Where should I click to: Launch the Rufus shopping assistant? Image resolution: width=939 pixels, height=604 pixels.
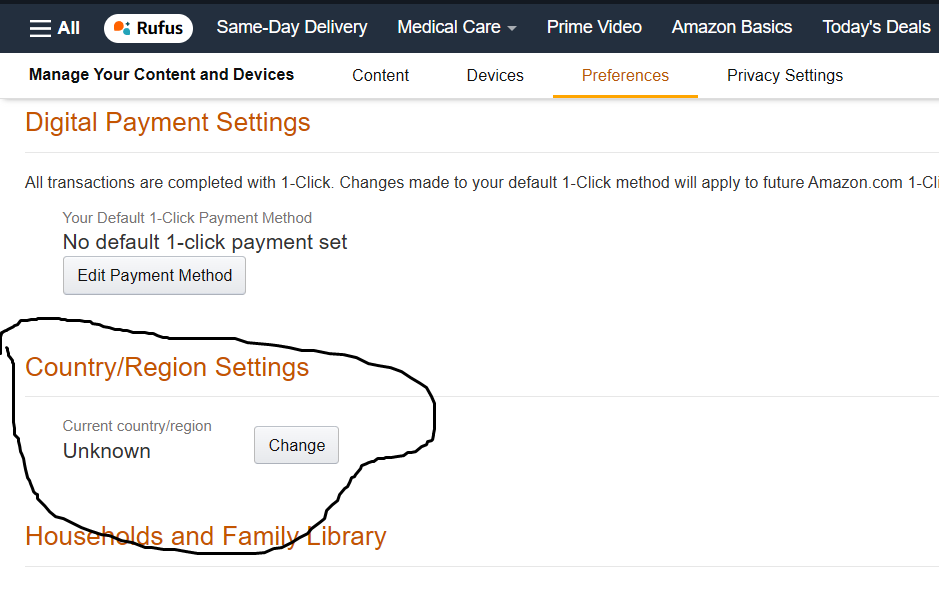tap(148, 28)
